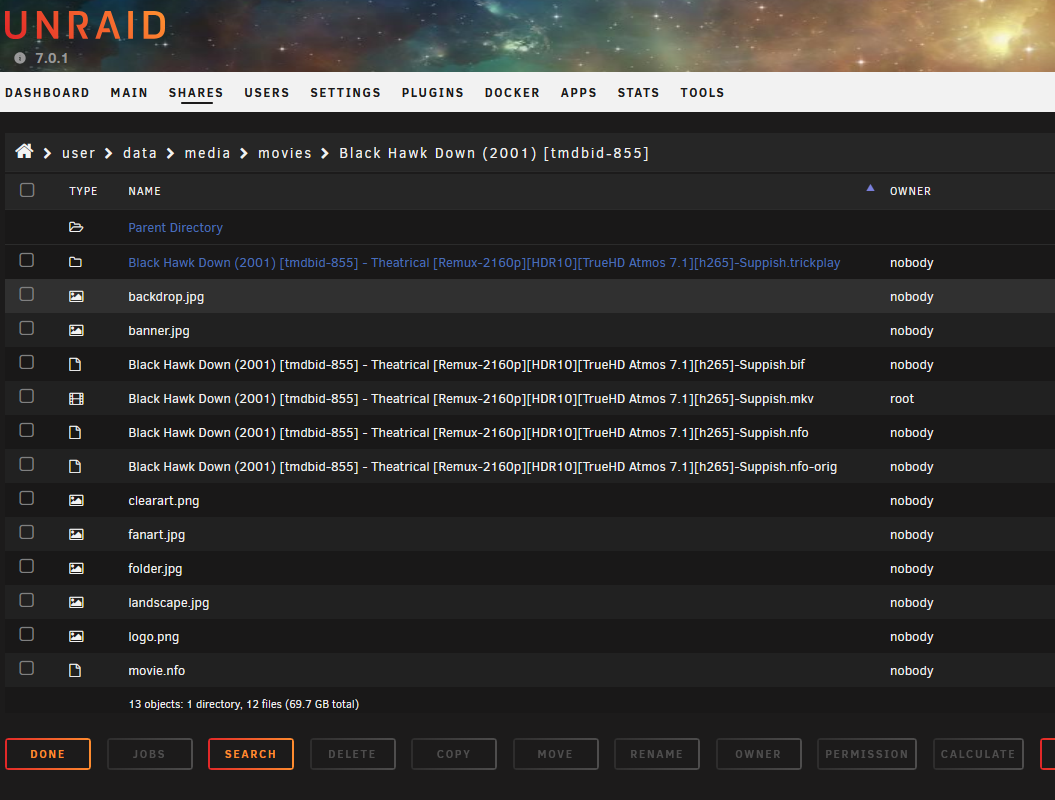The image size is (1055, 800).
Task: Click the film icon of the .mkv file
Action: coord(76,399)
